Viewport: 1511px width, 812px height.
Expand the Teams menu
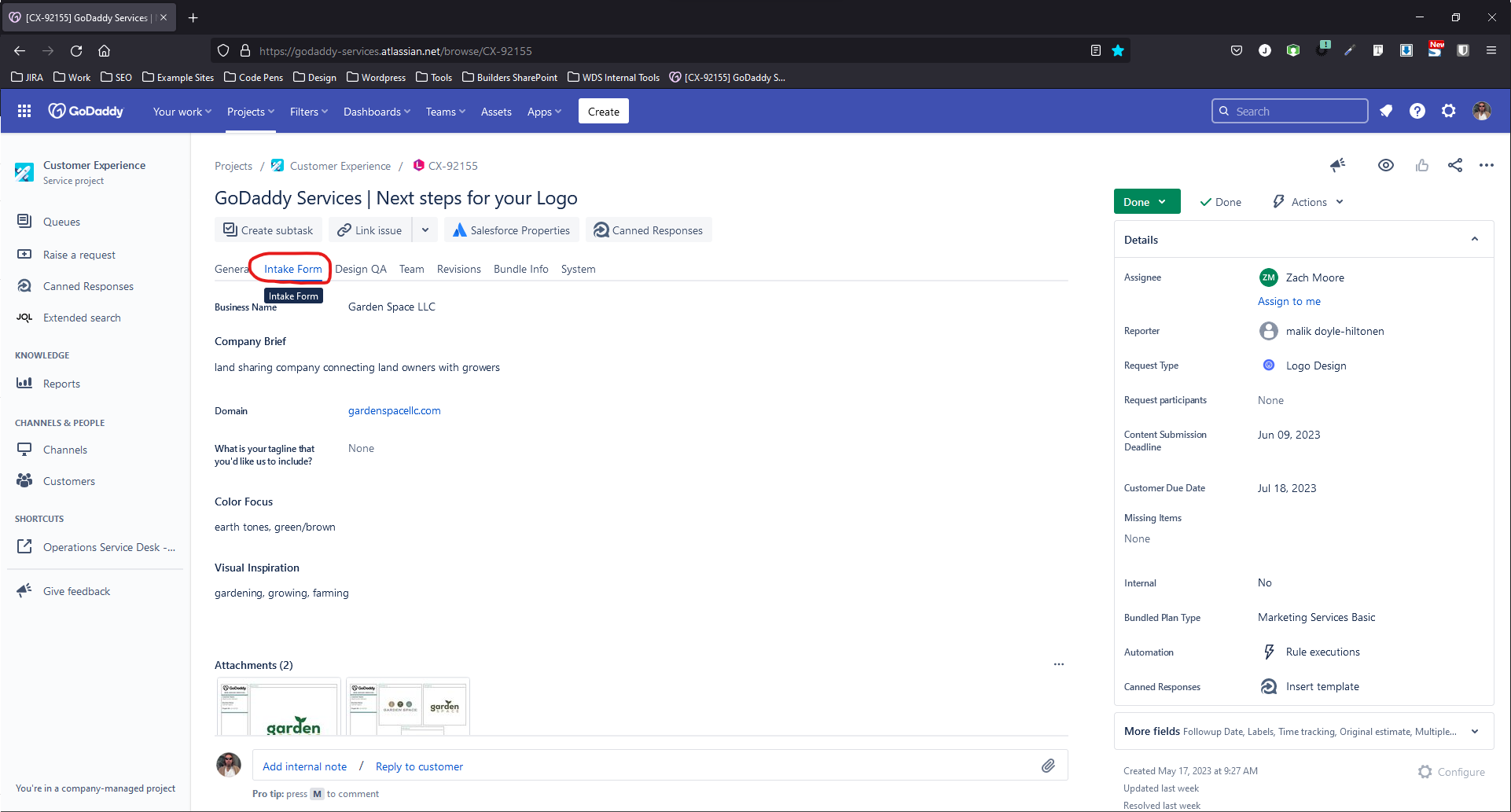[x=446, y=112]
